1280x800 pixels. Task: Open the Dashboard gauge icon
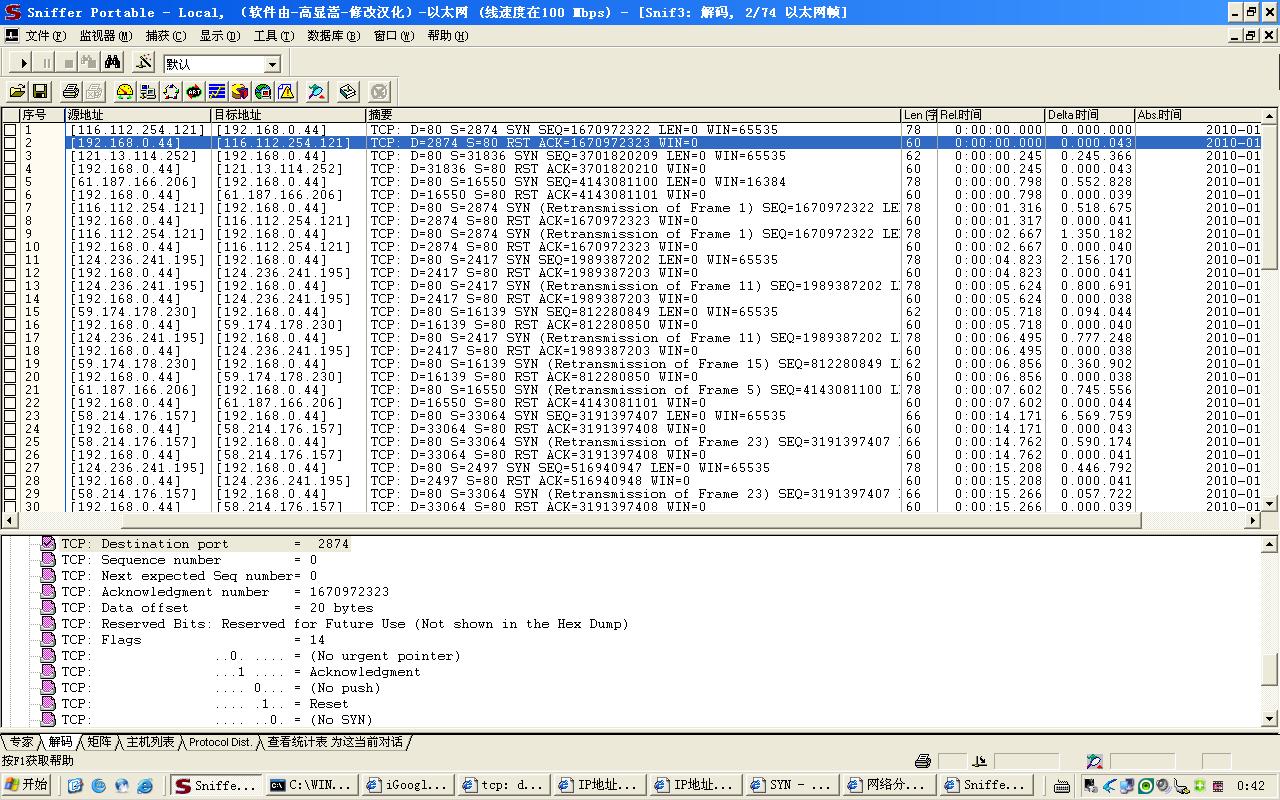click(125, 92)
